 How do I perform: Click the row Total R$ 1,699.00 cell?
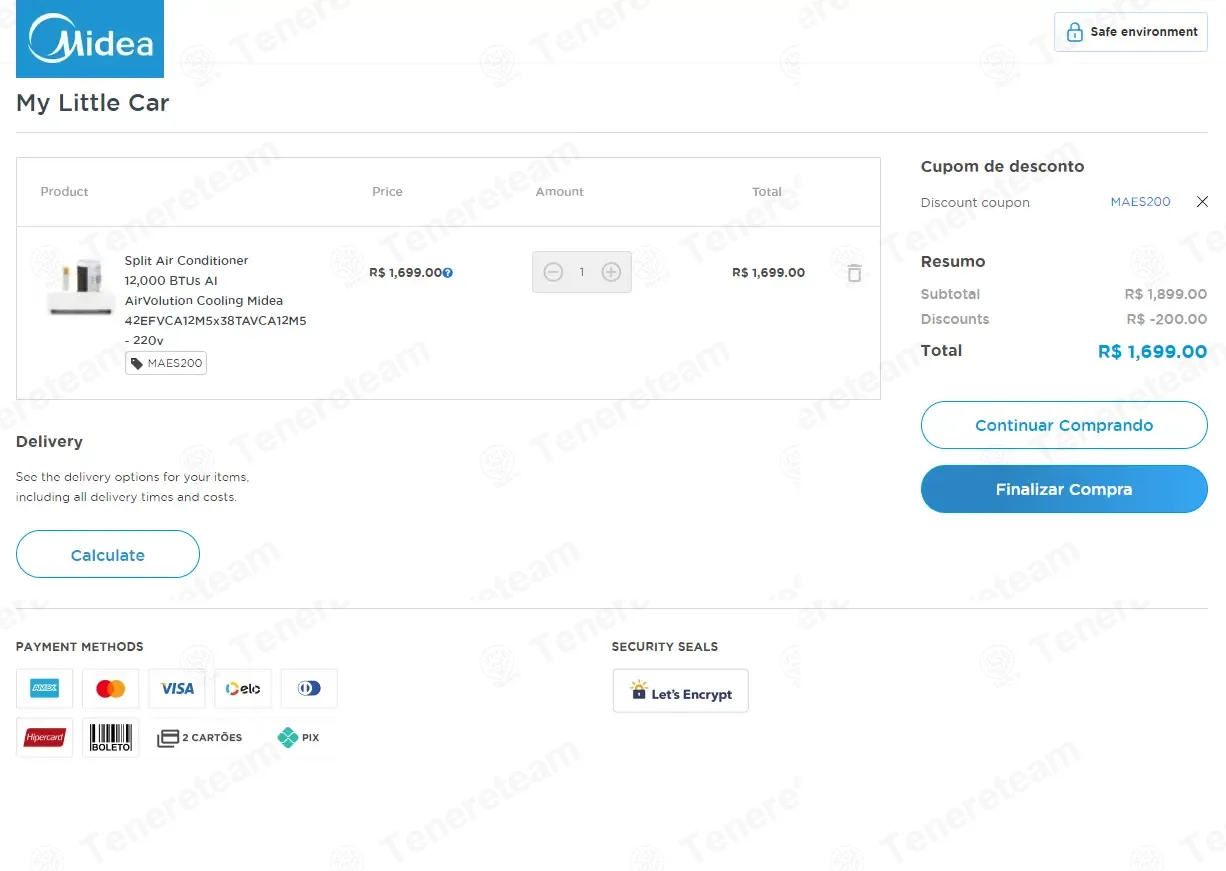point(768,272)
